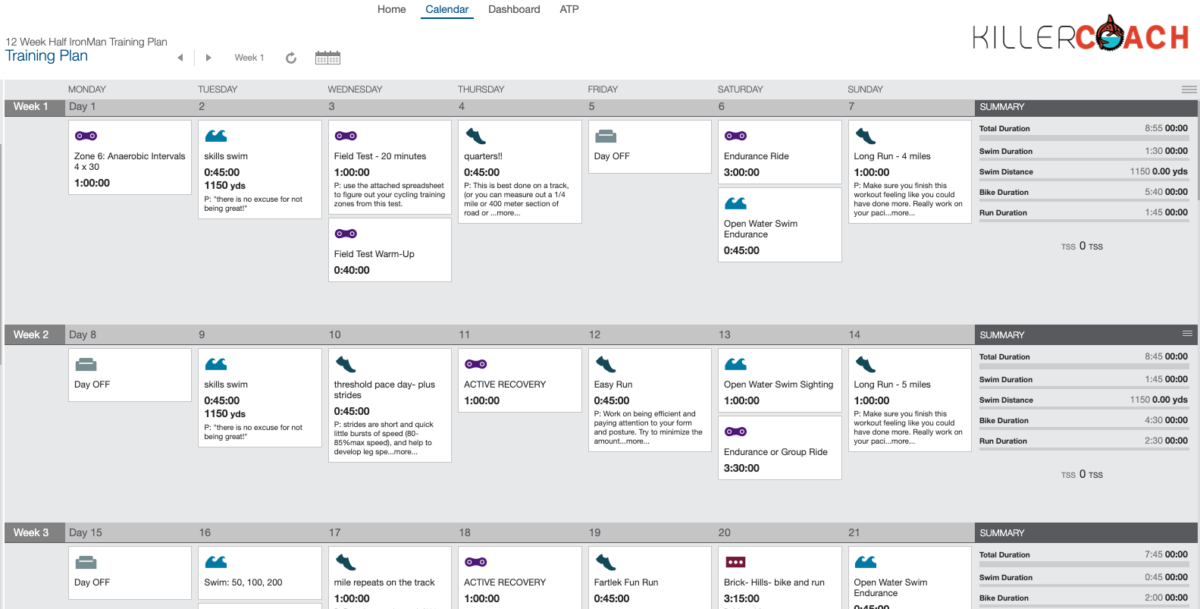Click the run shoe icon on quarters!! workout
This screenshot has width=1200, height=609.
(x=475, y=135)
